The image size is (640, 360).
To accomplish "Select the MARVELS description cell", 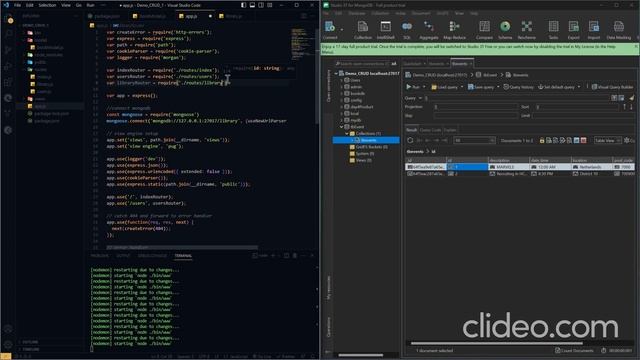I will tap(509, 167).
